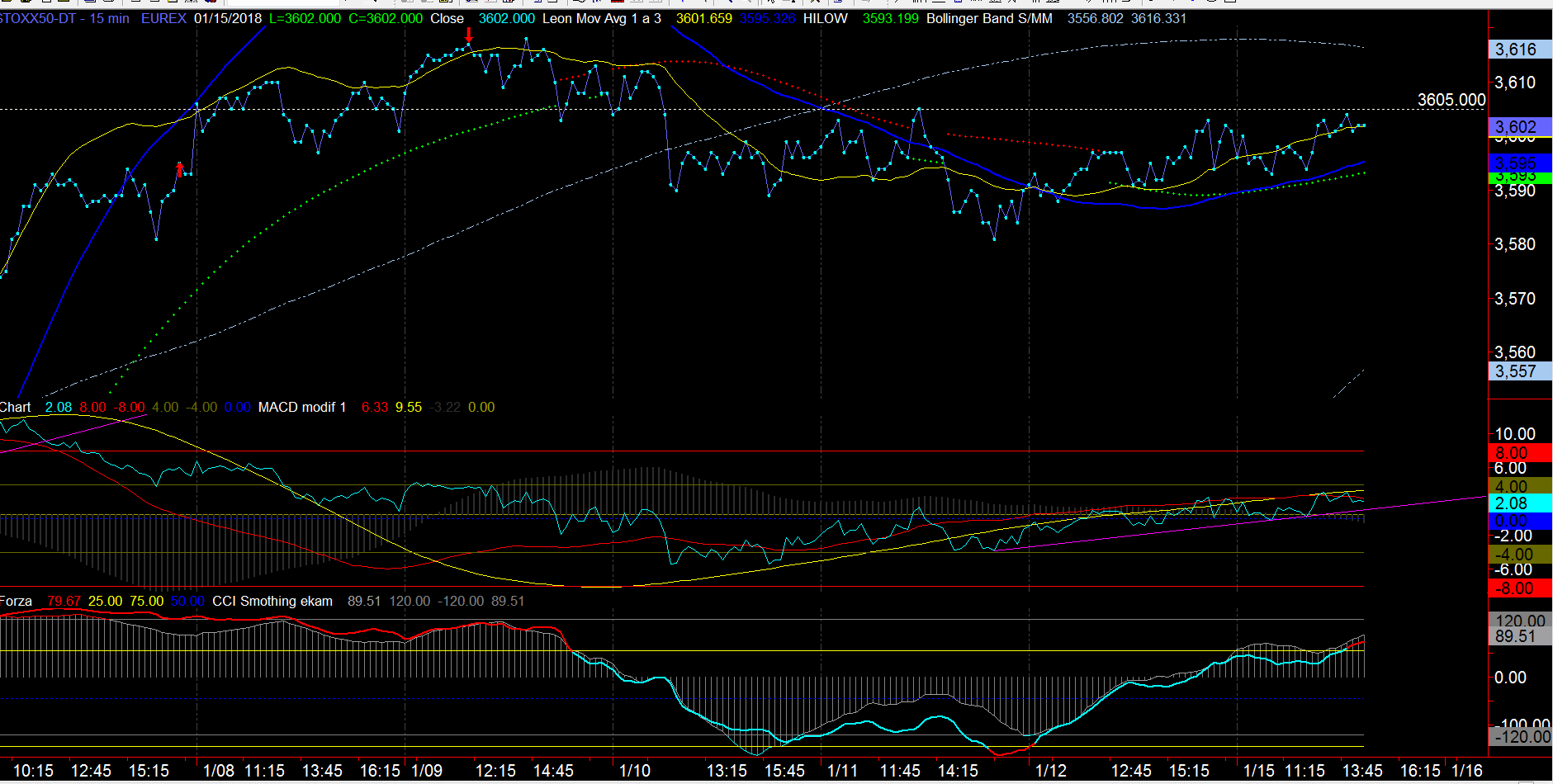Click the Chart label in the MACD panel

click(x=16, y=407)
